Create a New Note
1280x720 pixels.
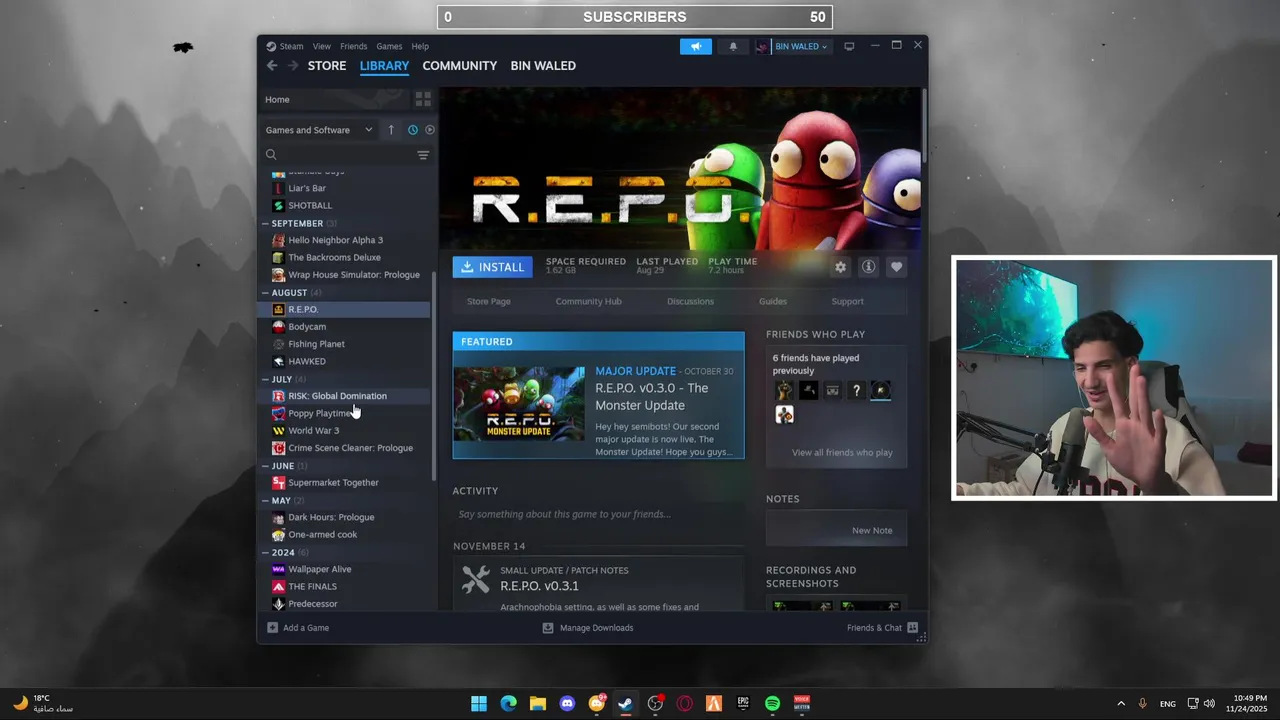coord(872,531)
